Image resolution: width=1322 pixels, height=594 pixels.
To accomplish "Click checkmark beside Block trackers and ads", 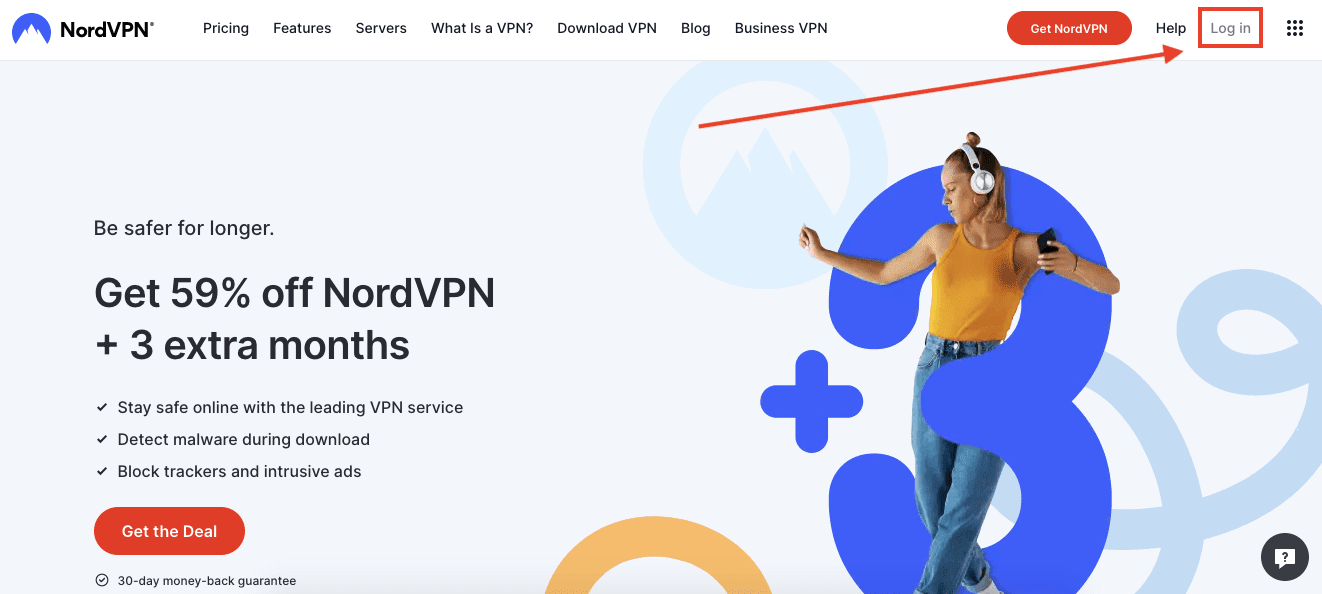I will tap(102, 472).
